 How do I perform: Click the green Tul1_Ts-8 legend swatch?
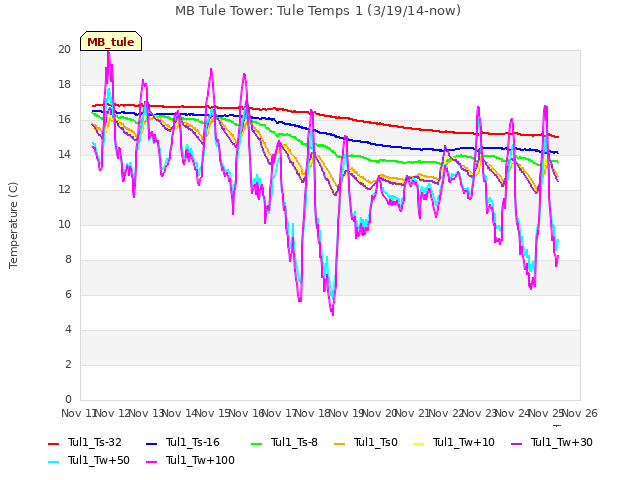tap(257, 443)
